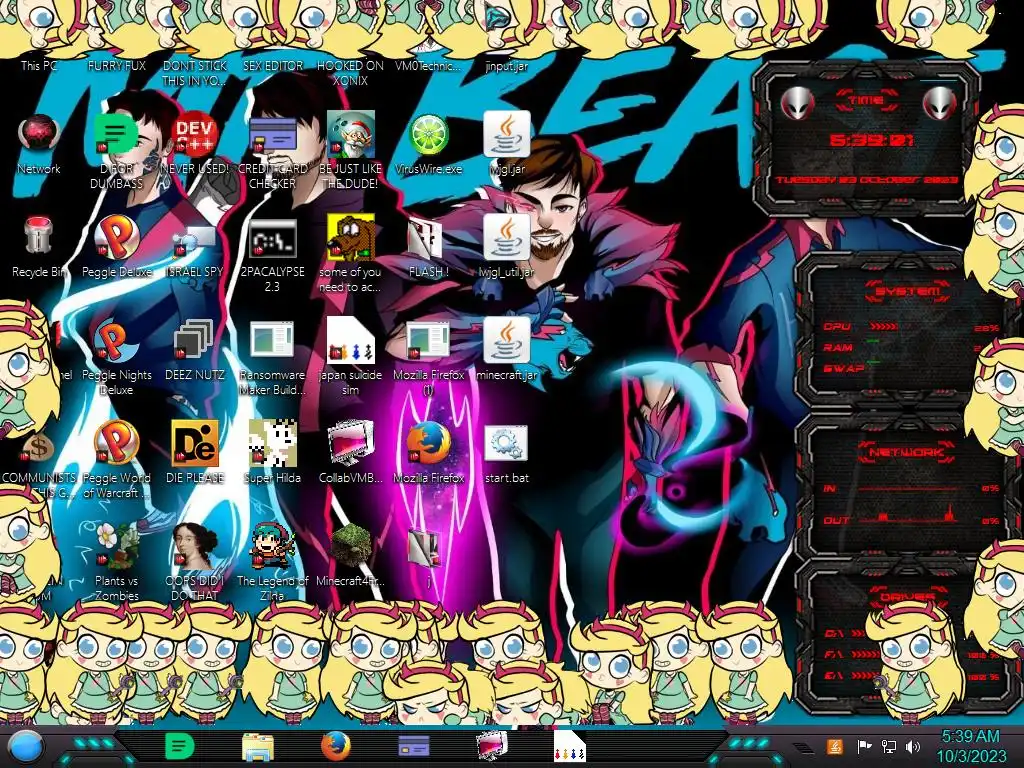Launch the Super Hilda game icon
The image size is (1024, 768).
[x=272, y=444]
